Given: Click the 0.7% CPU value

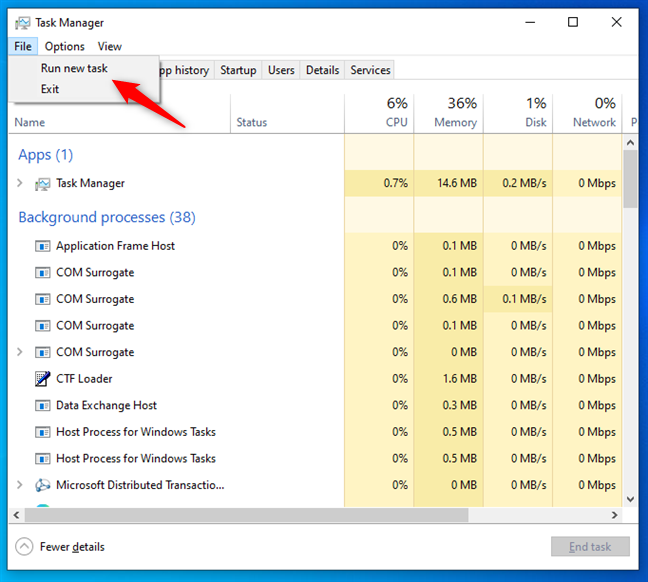Looking at the screenshot, I should point(395,183).
